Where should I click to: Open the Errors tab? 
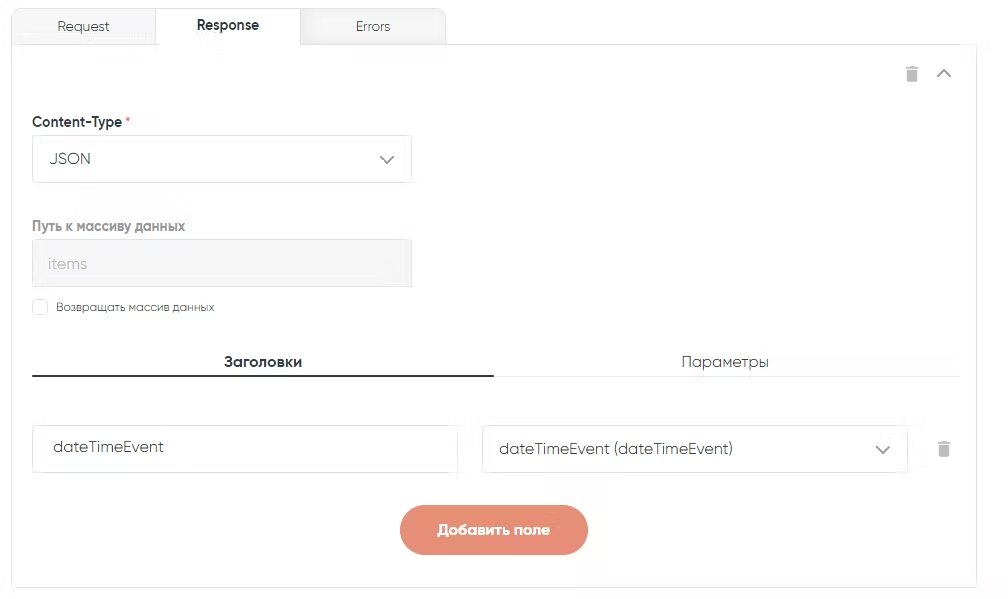(372, 27)
